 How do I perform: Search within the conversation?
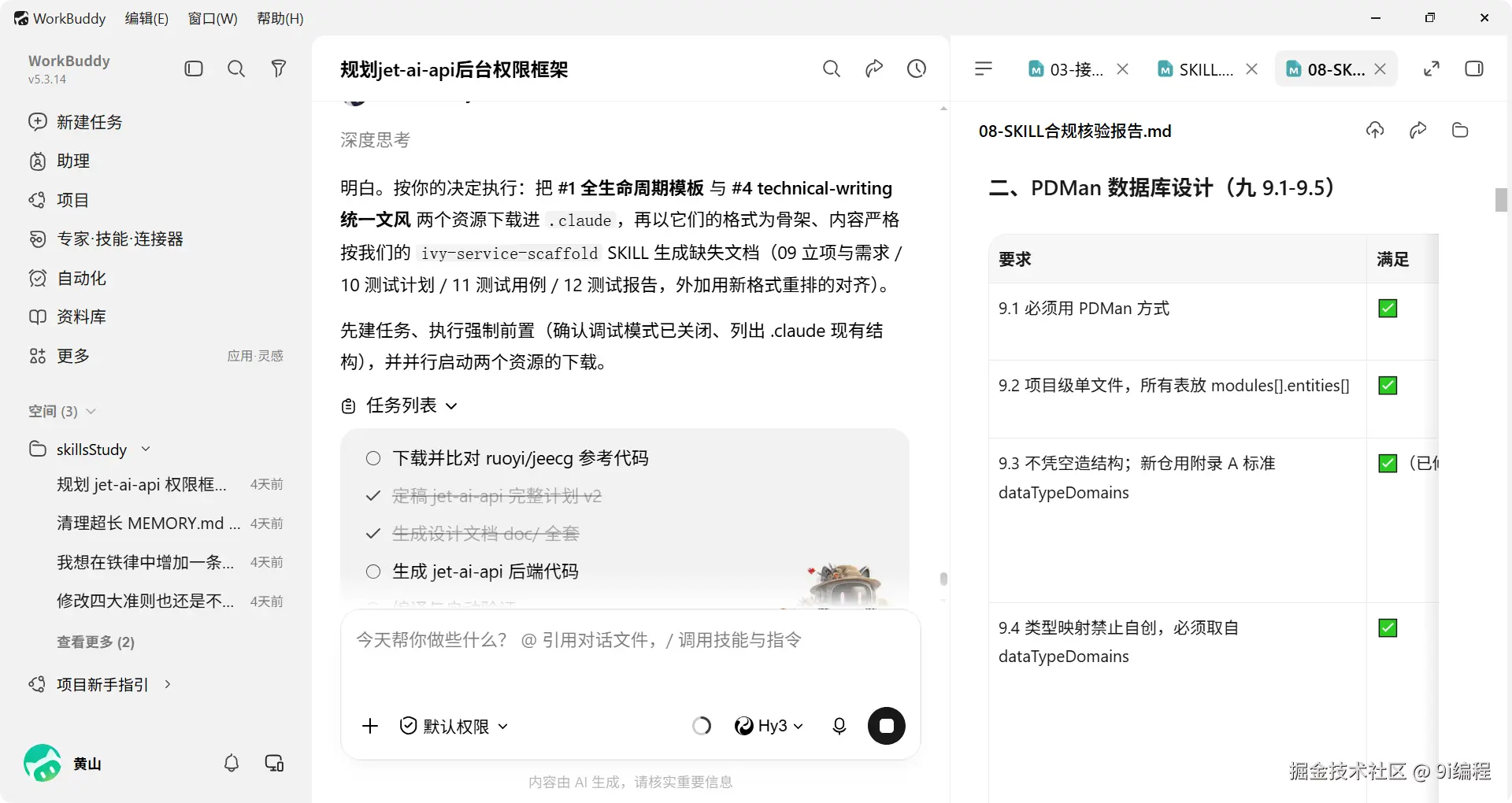(832, 68)
